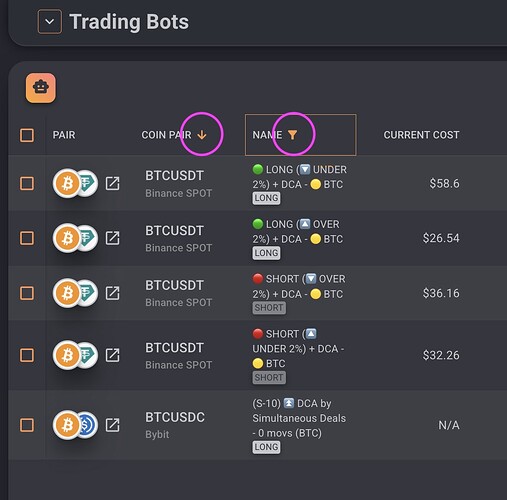The height and width of the screenshot is (500, 507).
Task: Click the COIN PAIR sort arrow
Action: point(202,135)
